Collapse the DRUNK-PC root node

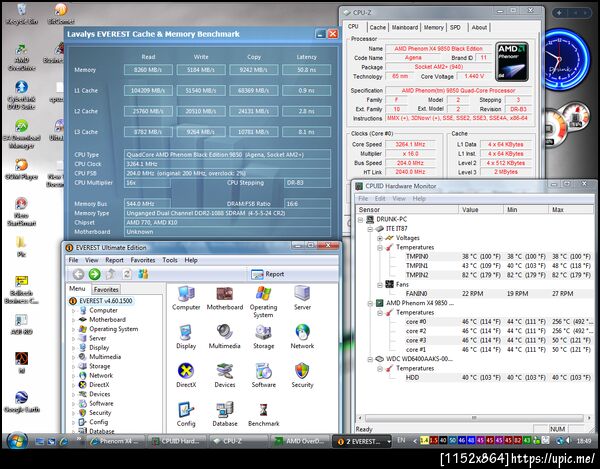pos(360,220)
